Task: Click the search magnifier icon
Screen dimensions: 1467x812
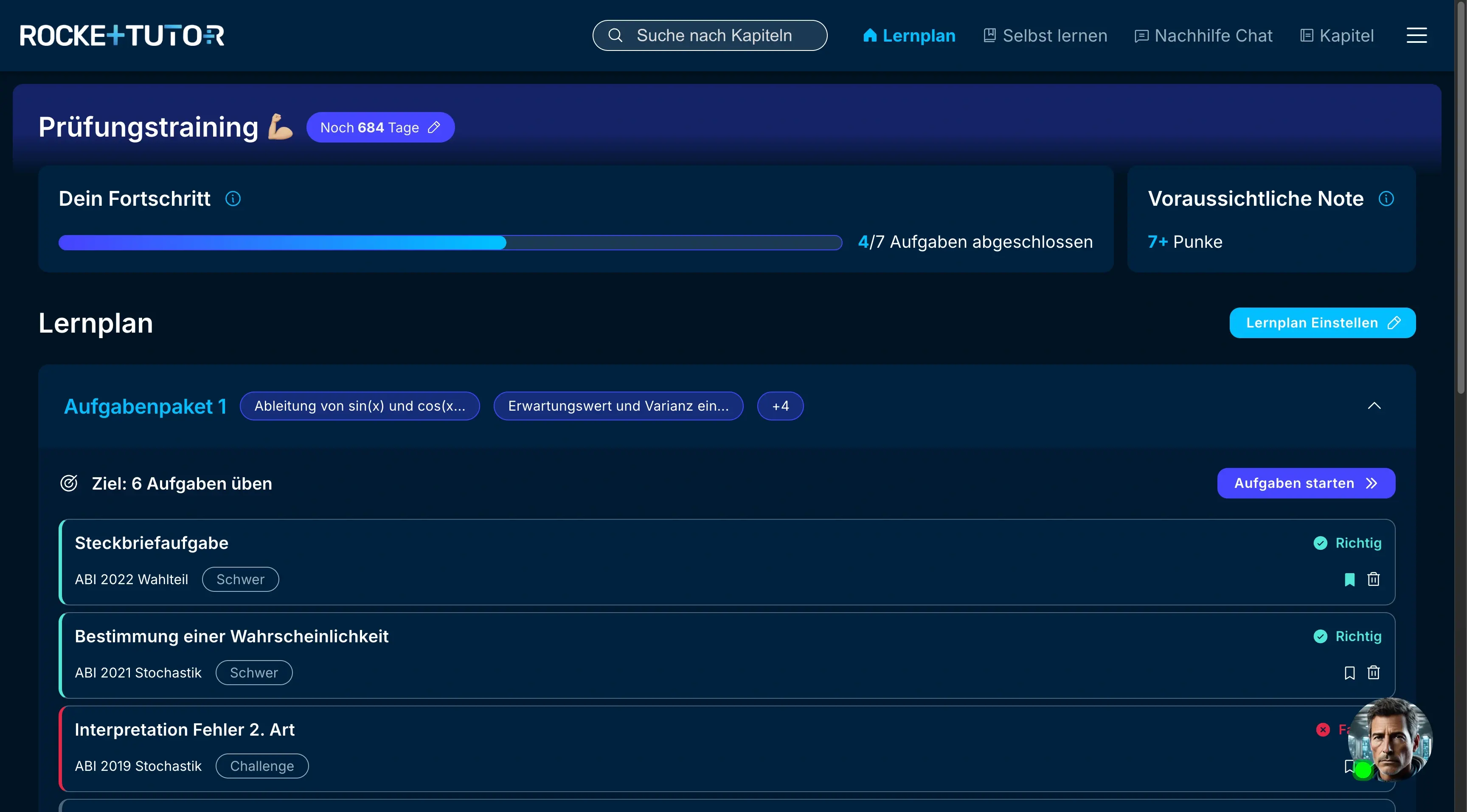Action: pos(615,35)
